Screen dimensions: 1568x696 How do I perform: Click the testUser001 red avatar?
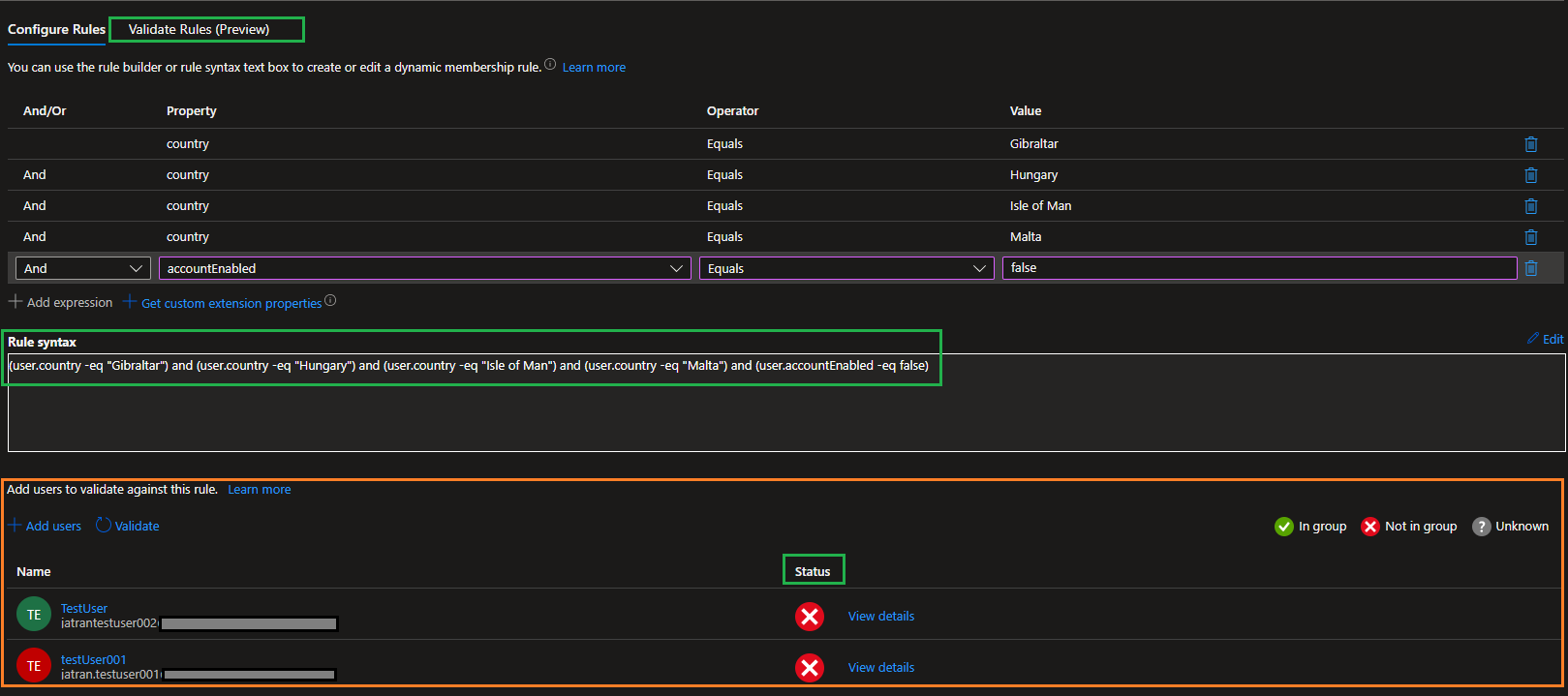pyautogui.click(x=34, y=665)
